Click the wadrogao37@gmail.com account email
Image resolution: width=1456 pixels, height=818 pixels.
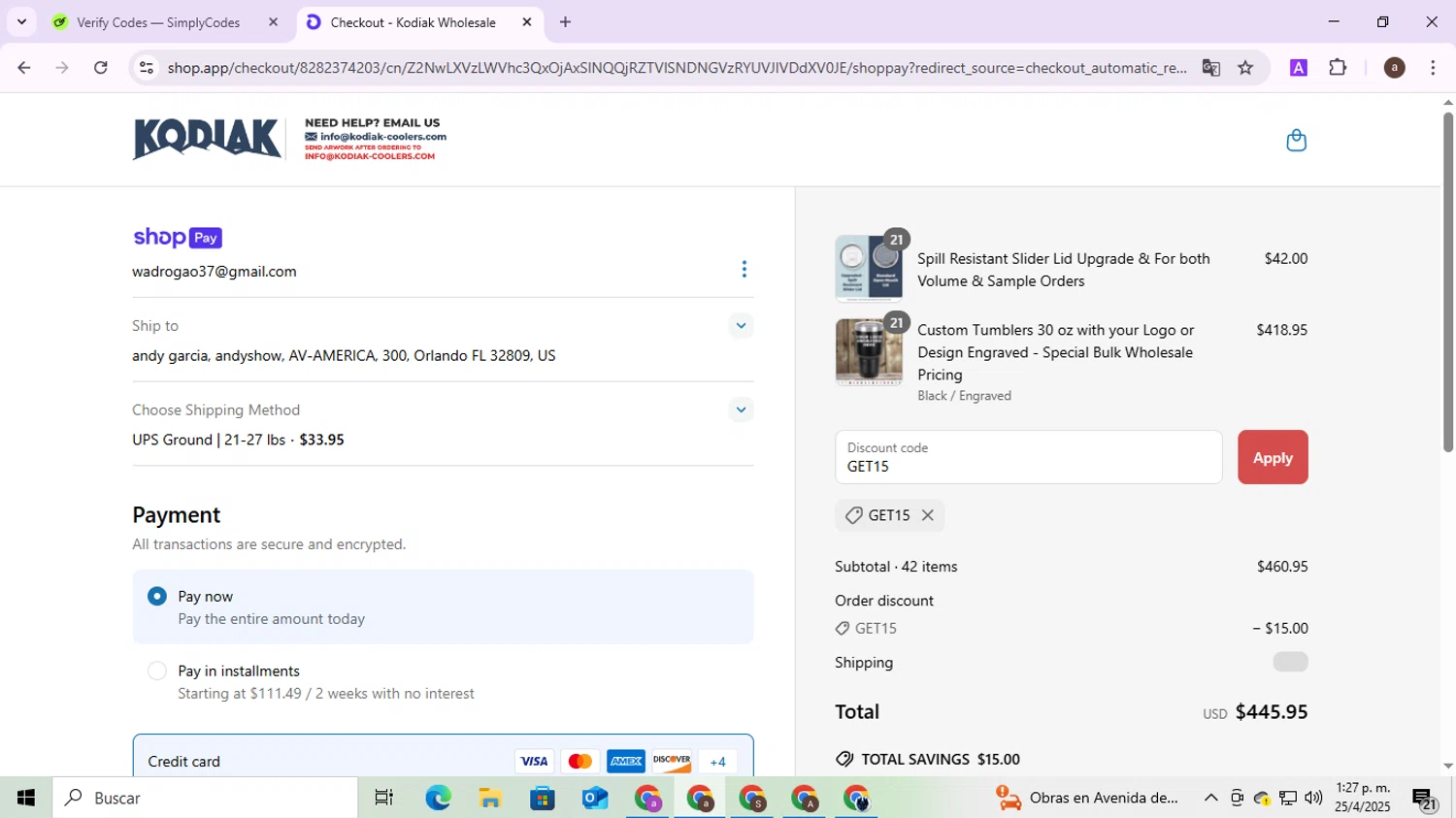215,272
